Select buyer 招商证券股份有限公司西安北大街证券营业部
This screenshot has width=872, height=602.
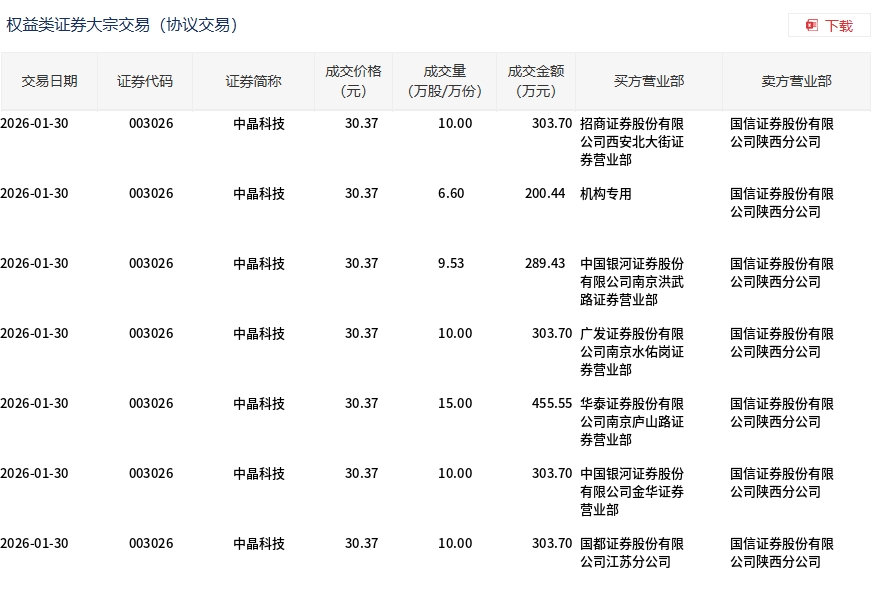click(x=632, y=142)
